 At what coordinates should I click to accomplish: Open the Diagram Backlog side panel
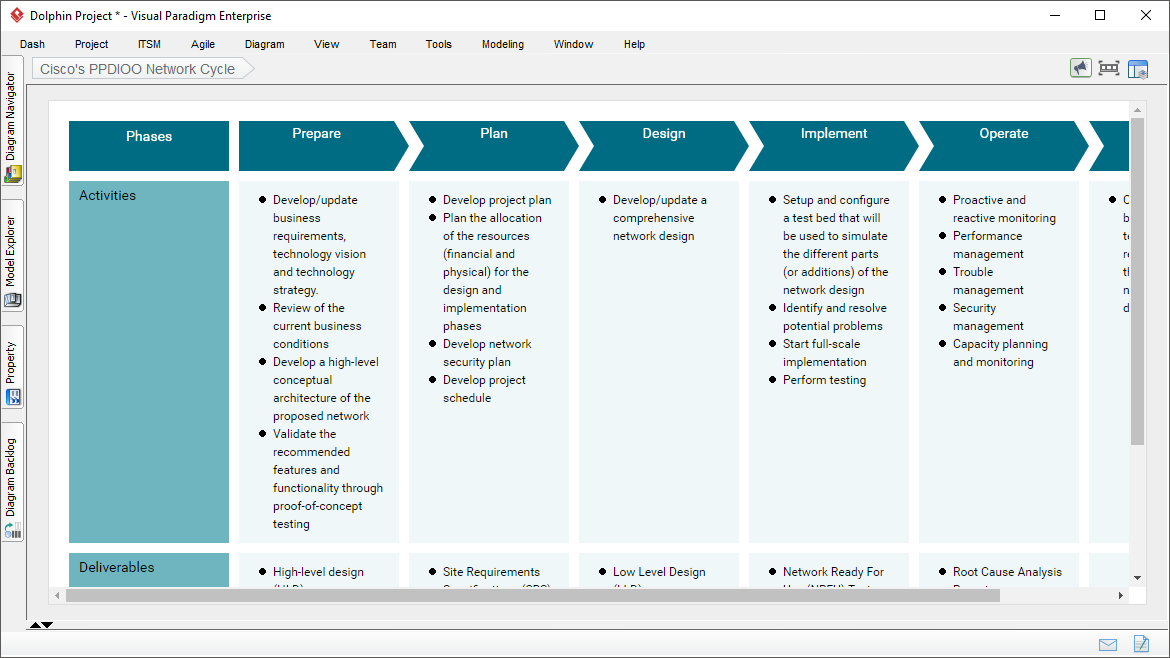point(13,483)
